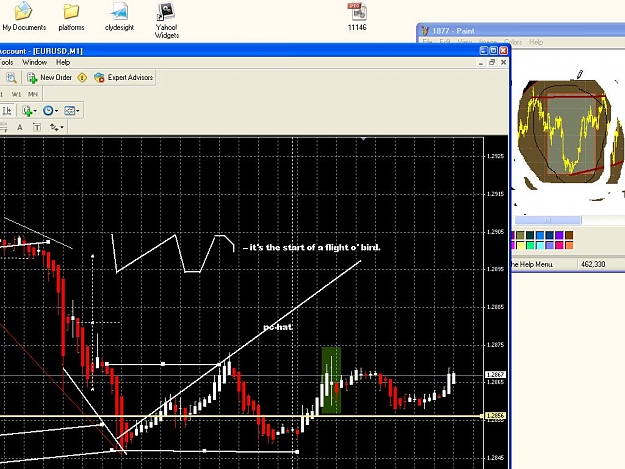Switch chart to MN timeframe

pos(33,94)
